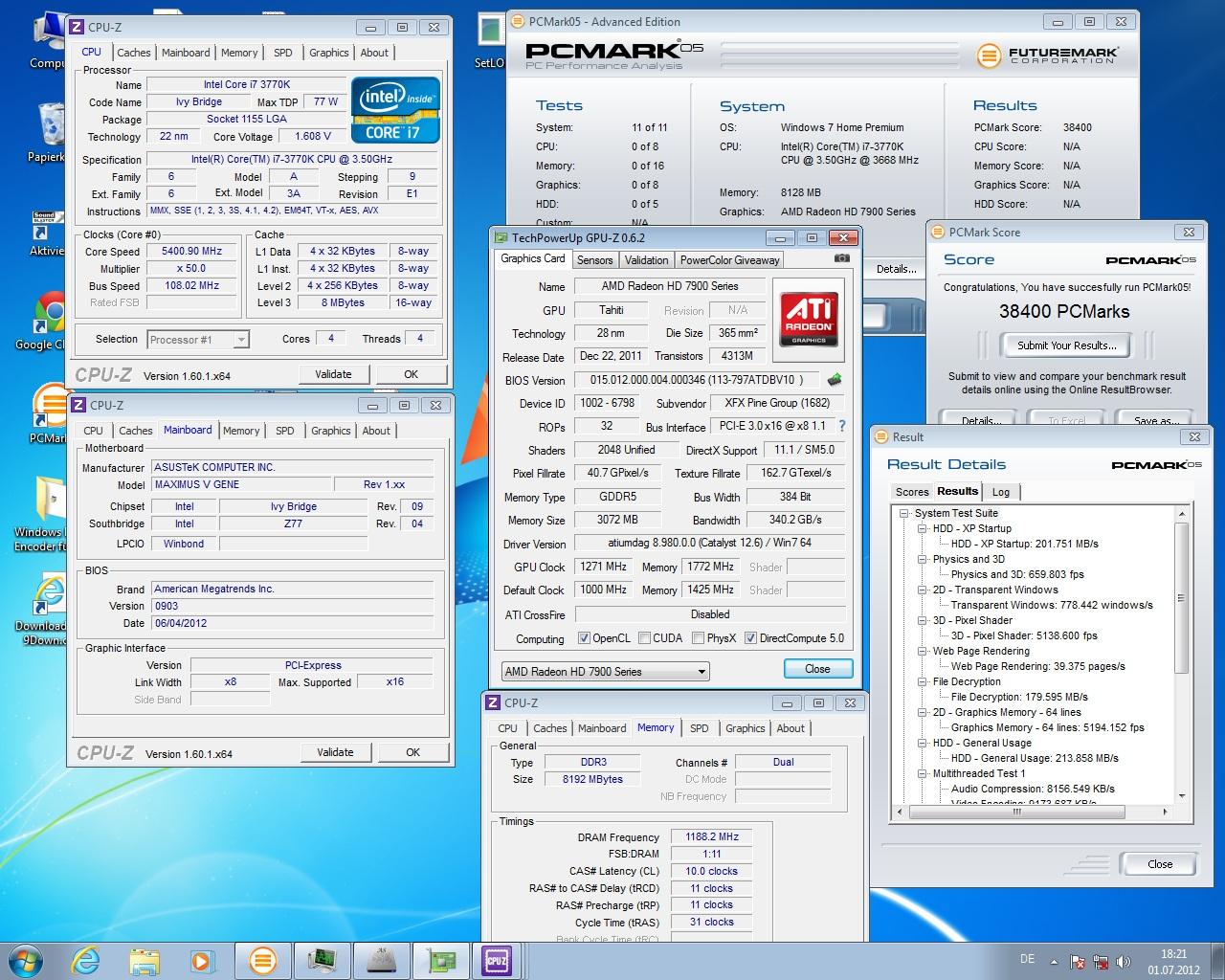The width and height of the screenshot is (1225, 980).
Task: Click Validate in the top CPU-Z window
Action: [333, 374]
